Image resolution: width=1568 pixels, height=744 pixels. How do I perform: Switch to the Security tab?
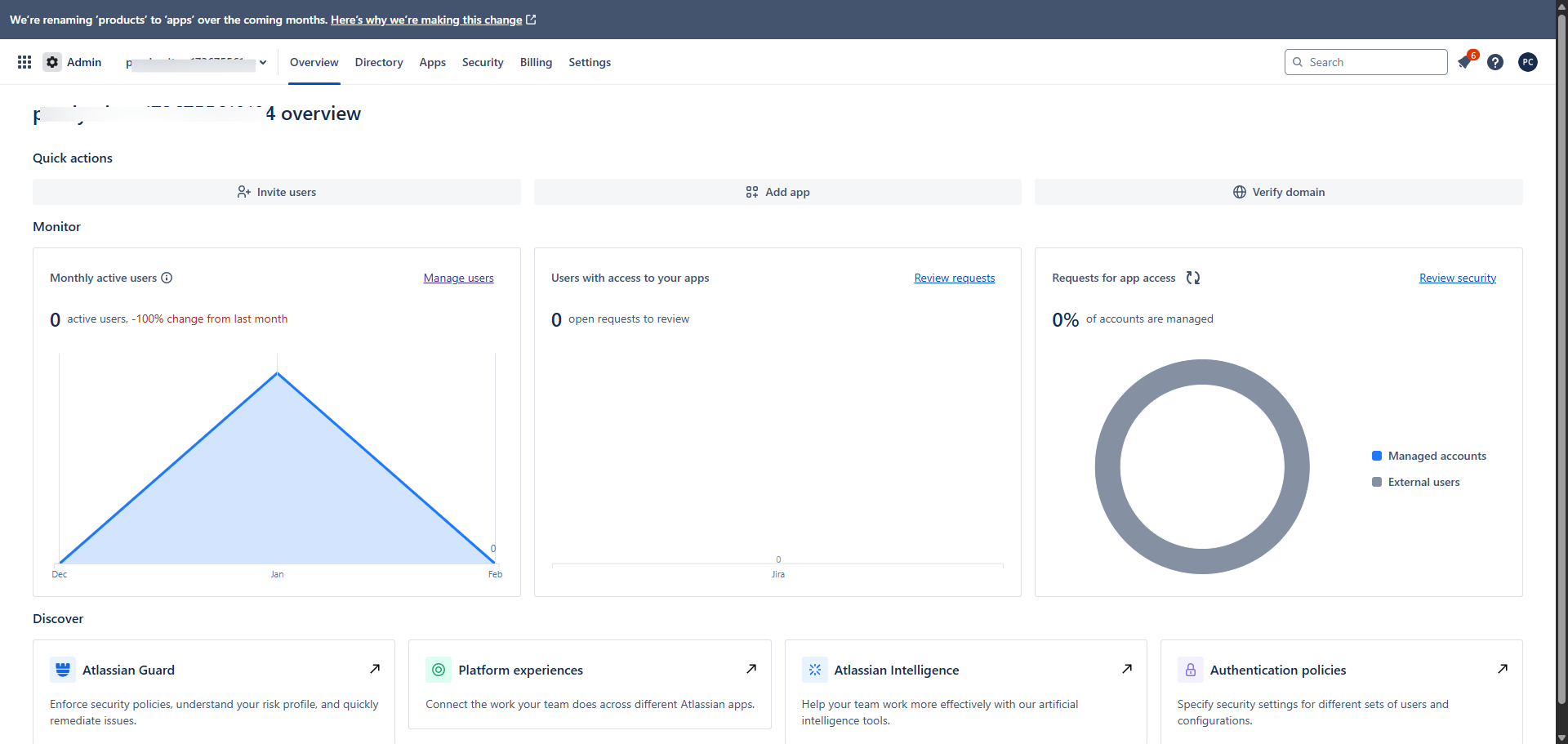[482, 62]
